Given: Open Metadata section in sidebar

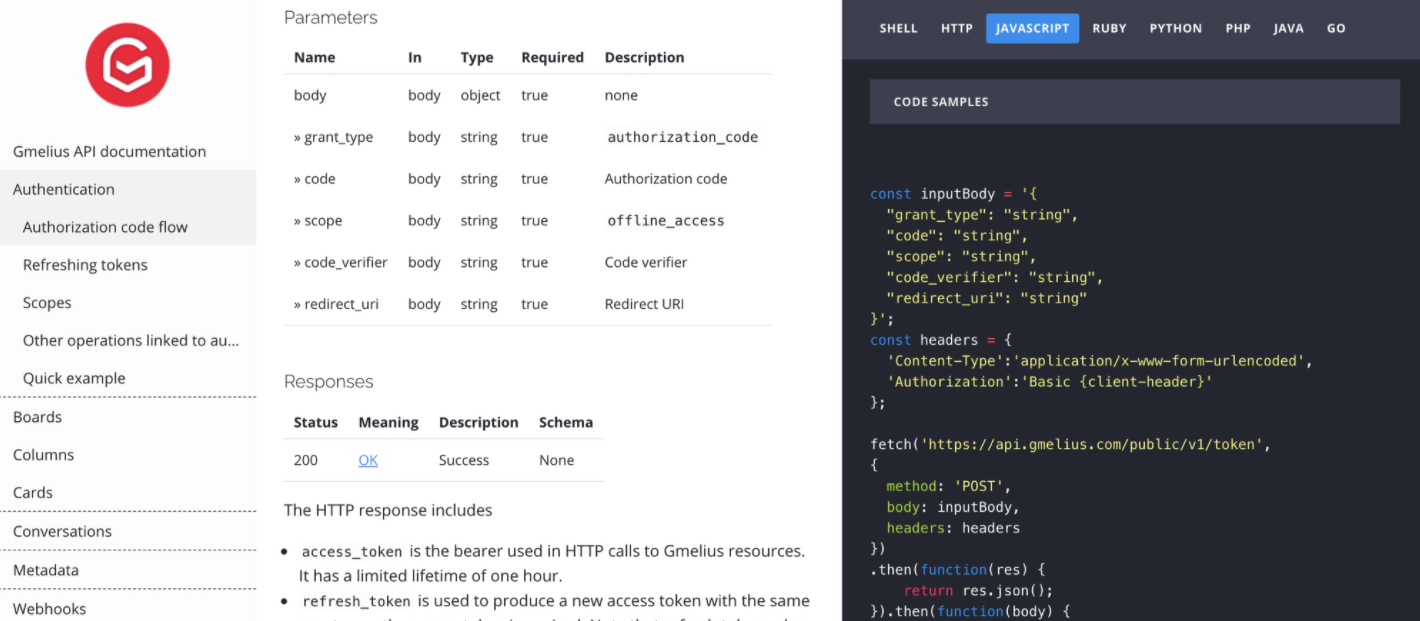Looking at the screenshot, I should tap(128, 570).
